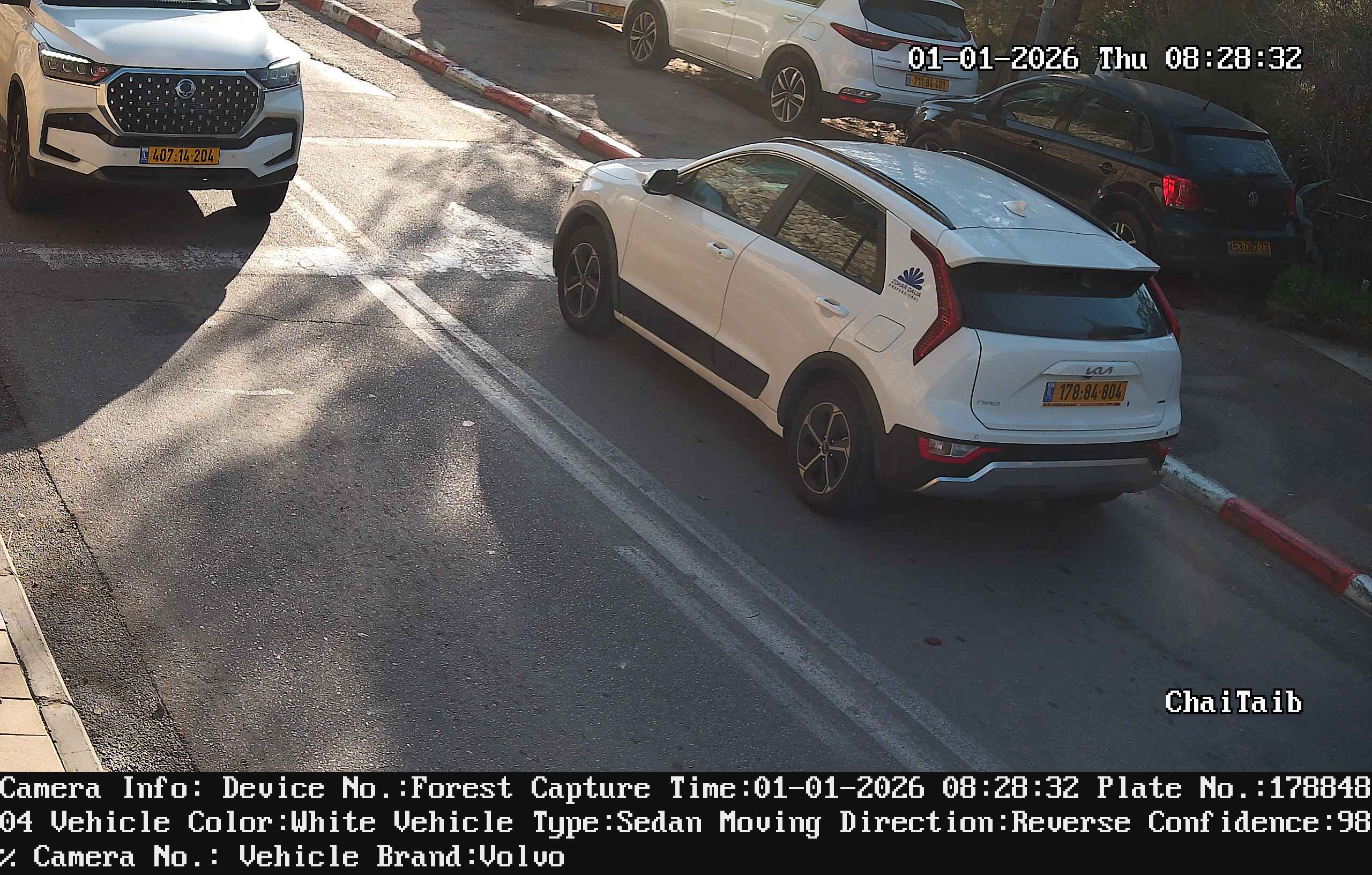
Task: Click the Plate No. readout in info bar
Action: click(1234, 788)
